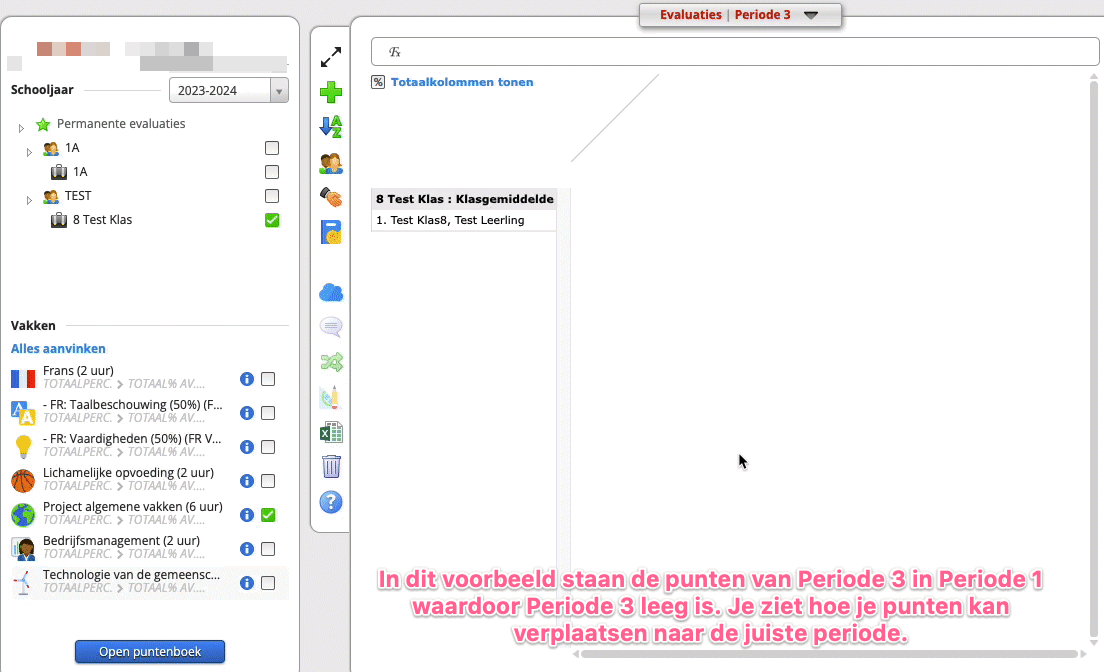Show info for Frans (2 uur)
Screen dimensions: 1104x672
(247, 379)
